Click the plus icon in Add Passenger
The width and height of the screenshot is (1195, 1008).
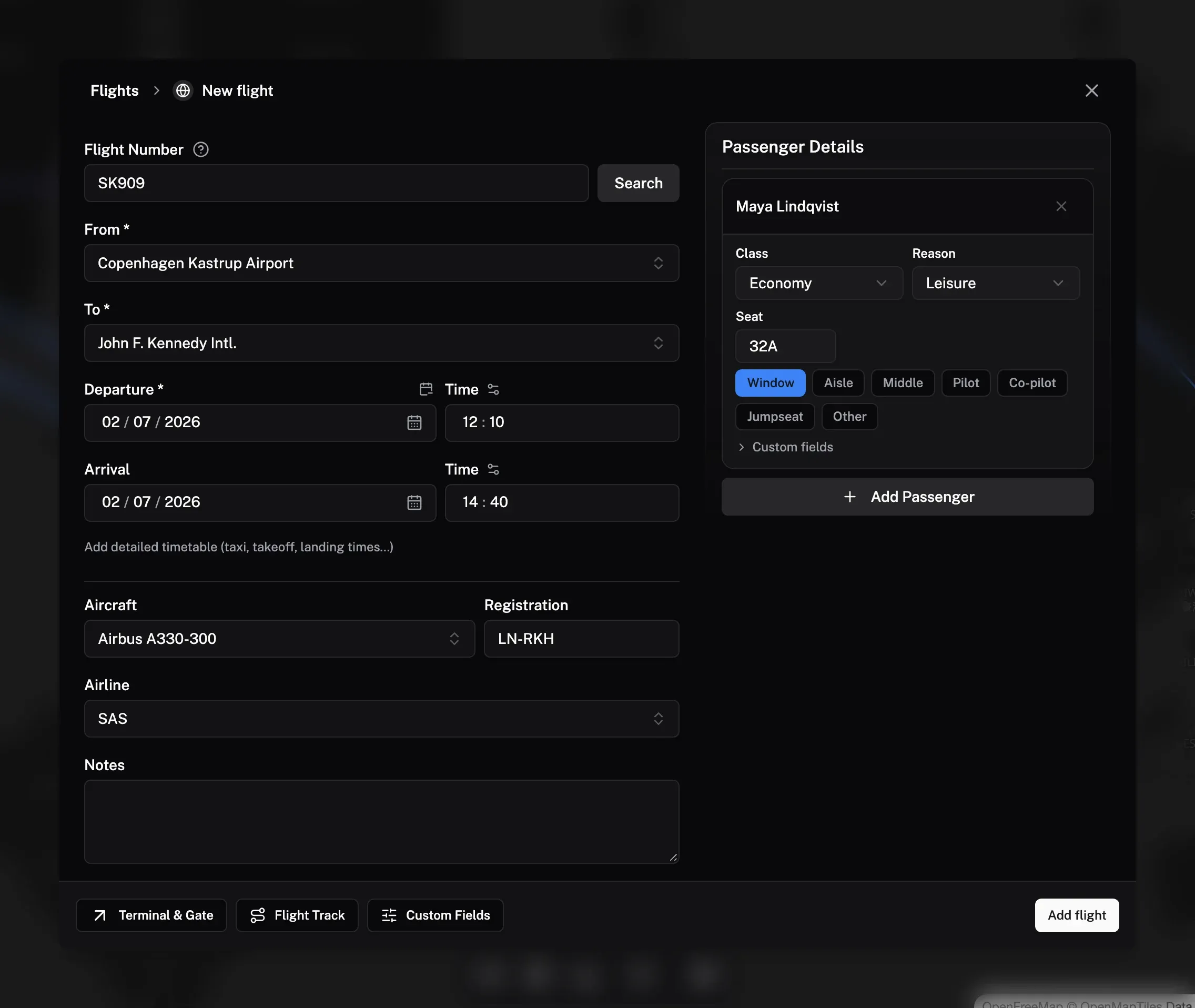849,497
